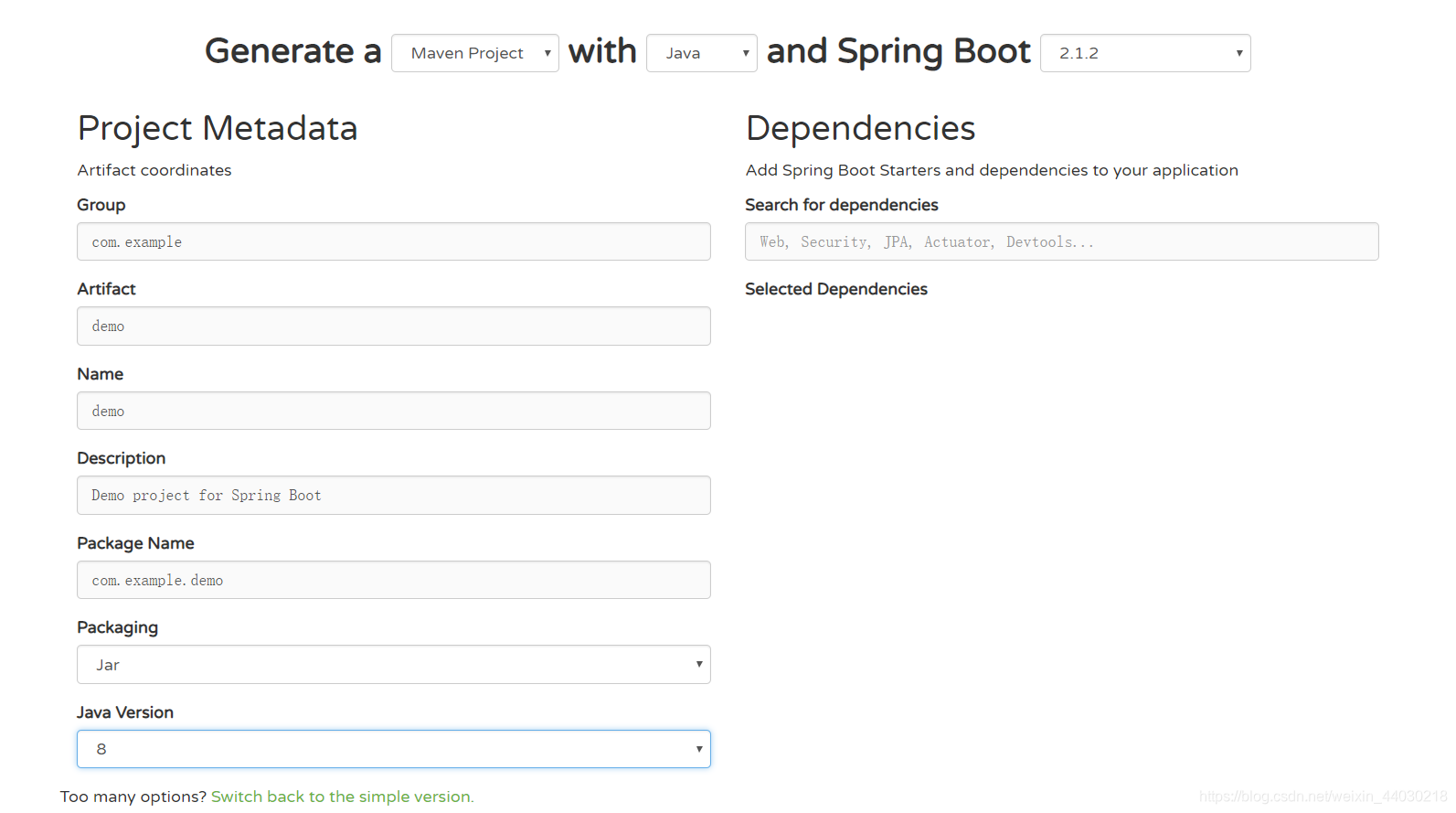Click the Name input field
The height and width of the screenshot is (813, 1456).
[x=394, y=411]
